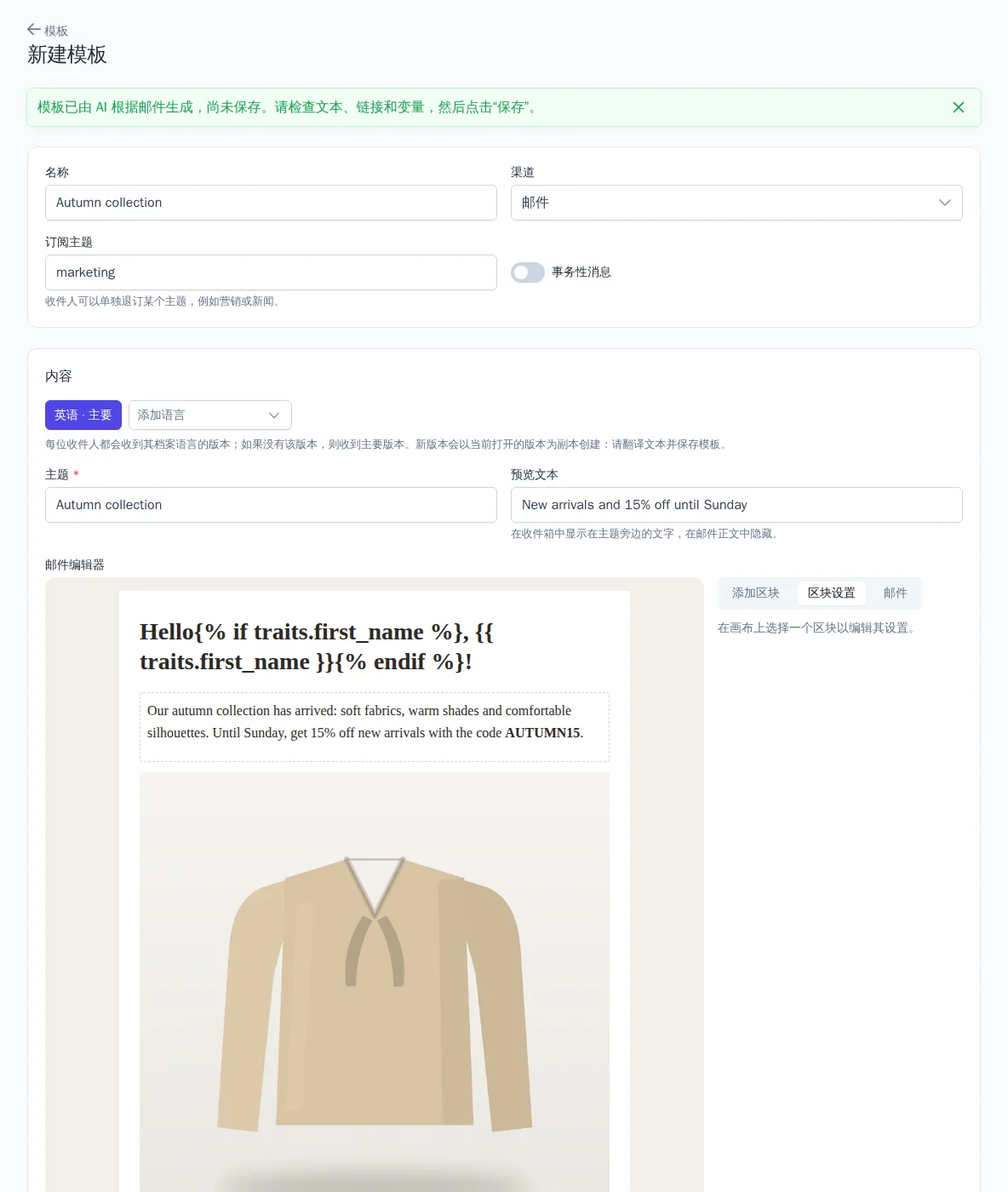Select the beige sweater image block

(375, 983)
